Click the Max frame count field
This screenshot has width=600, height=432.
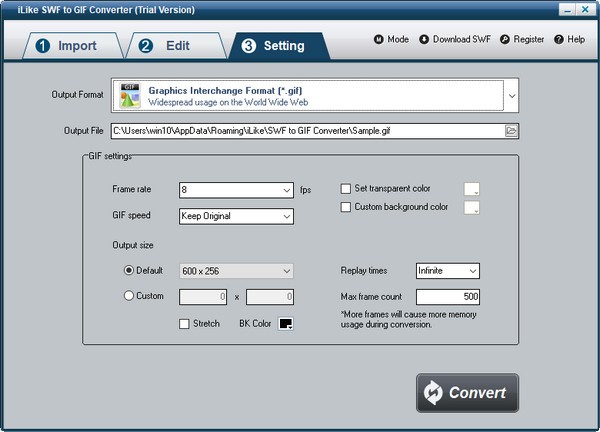[x=448, y=297]
